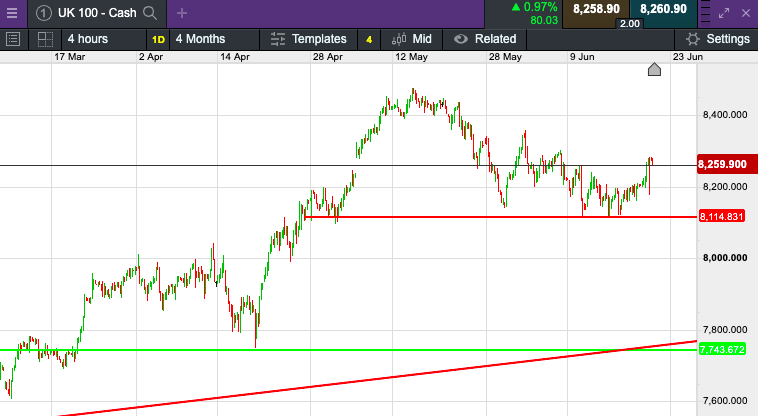Click the grey marker on time axis

pyautogui.click(x=654, y=69)
